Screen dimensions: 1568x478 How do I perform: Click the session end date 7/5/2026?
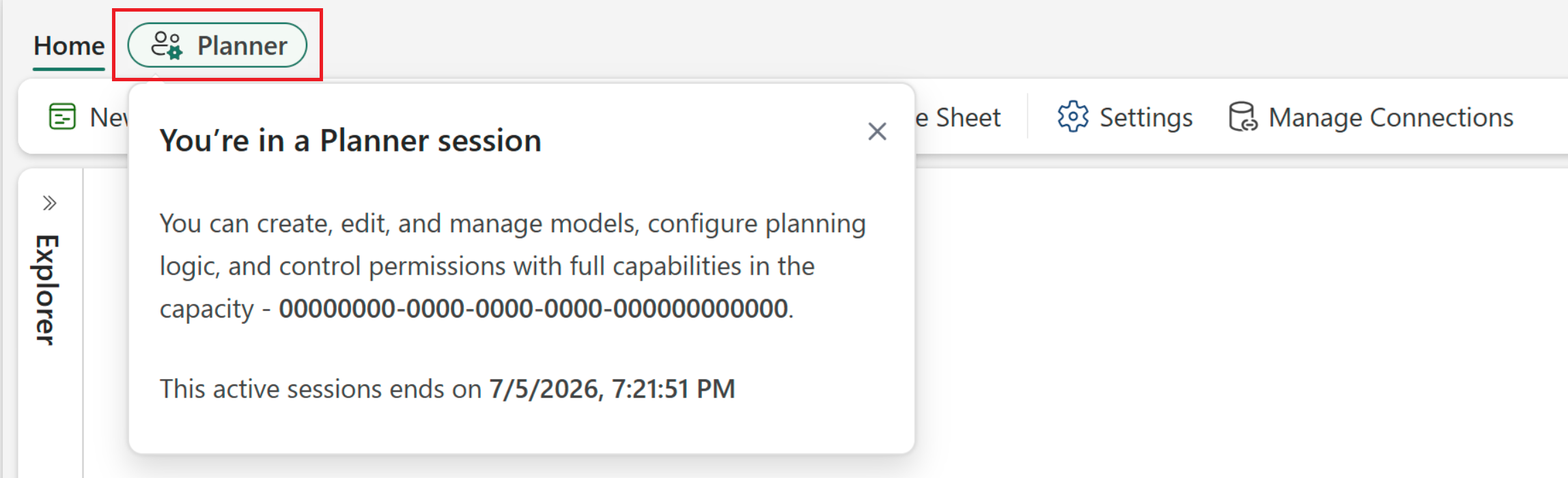544,389
